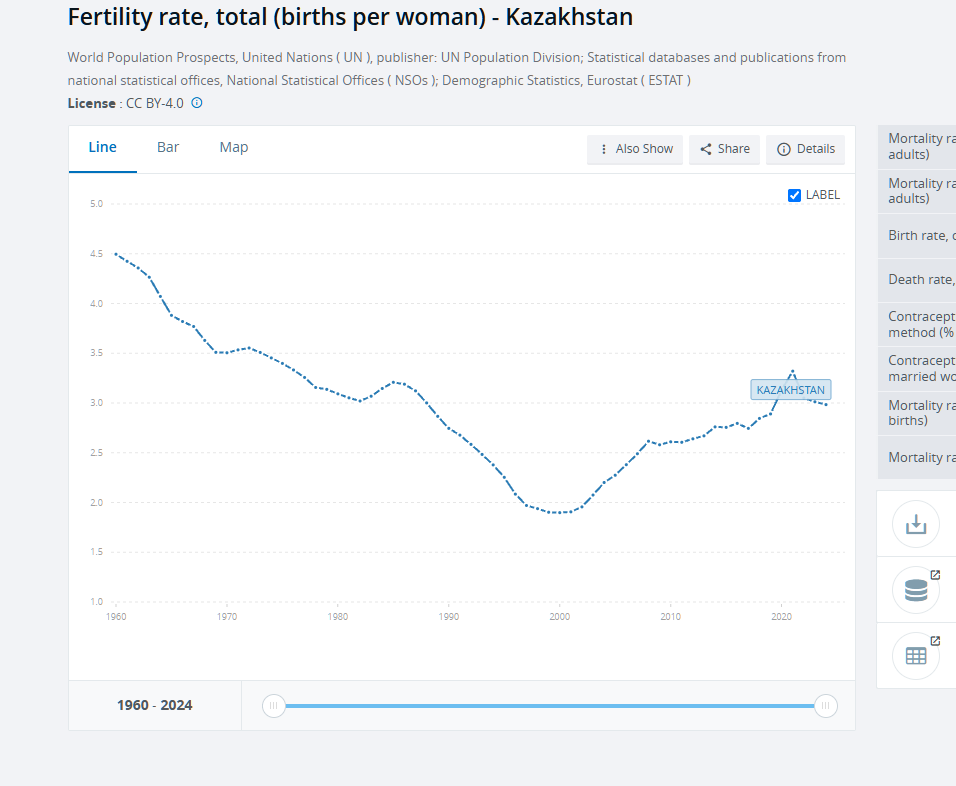The width and height of the screenshot is (956, 786).
Task: Click the license info icon next to CC BY-4.0
Action: (197, 103)
